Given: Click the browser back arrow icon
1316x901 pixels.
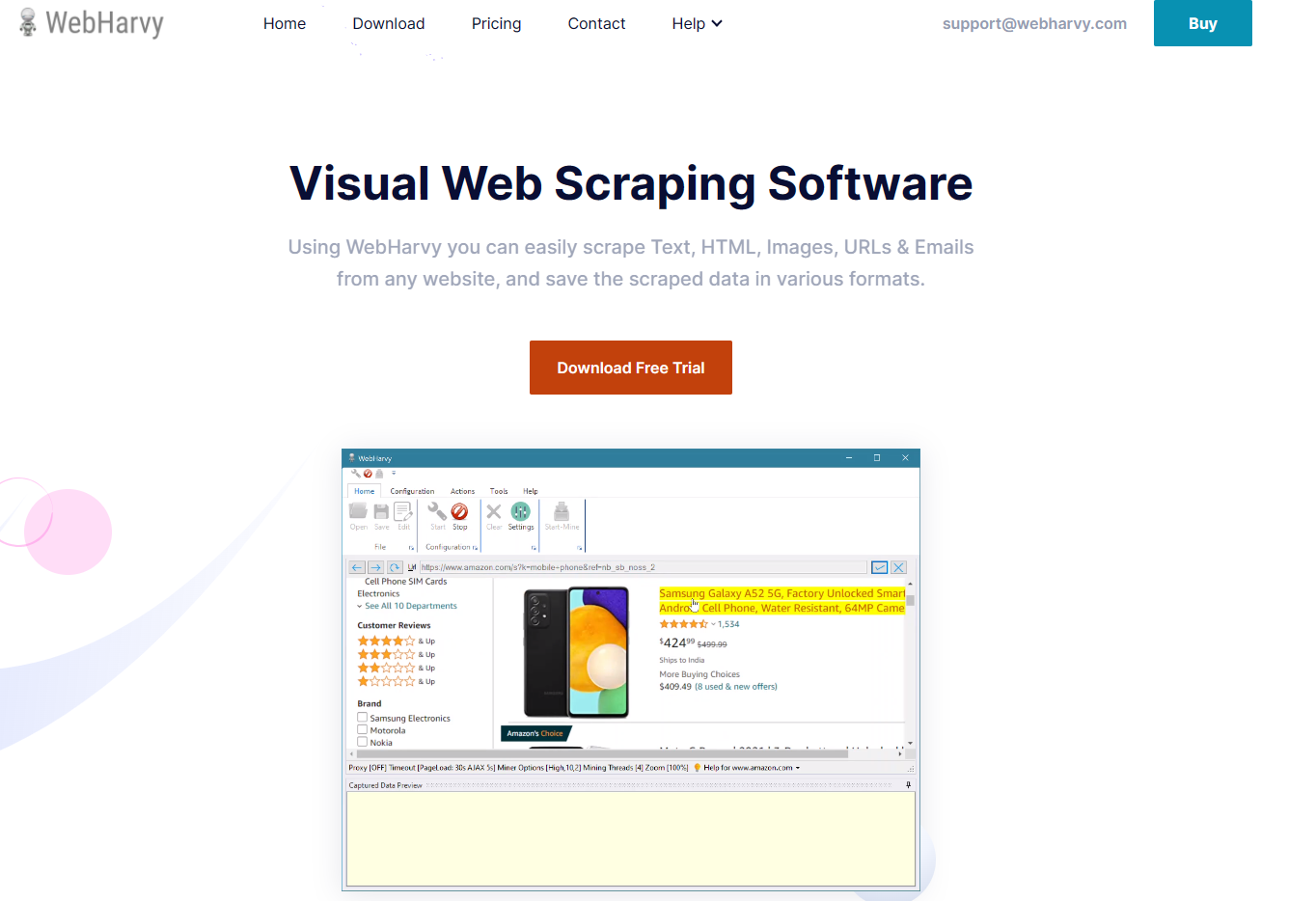Looking at the screenshot, I should (357, 567).
